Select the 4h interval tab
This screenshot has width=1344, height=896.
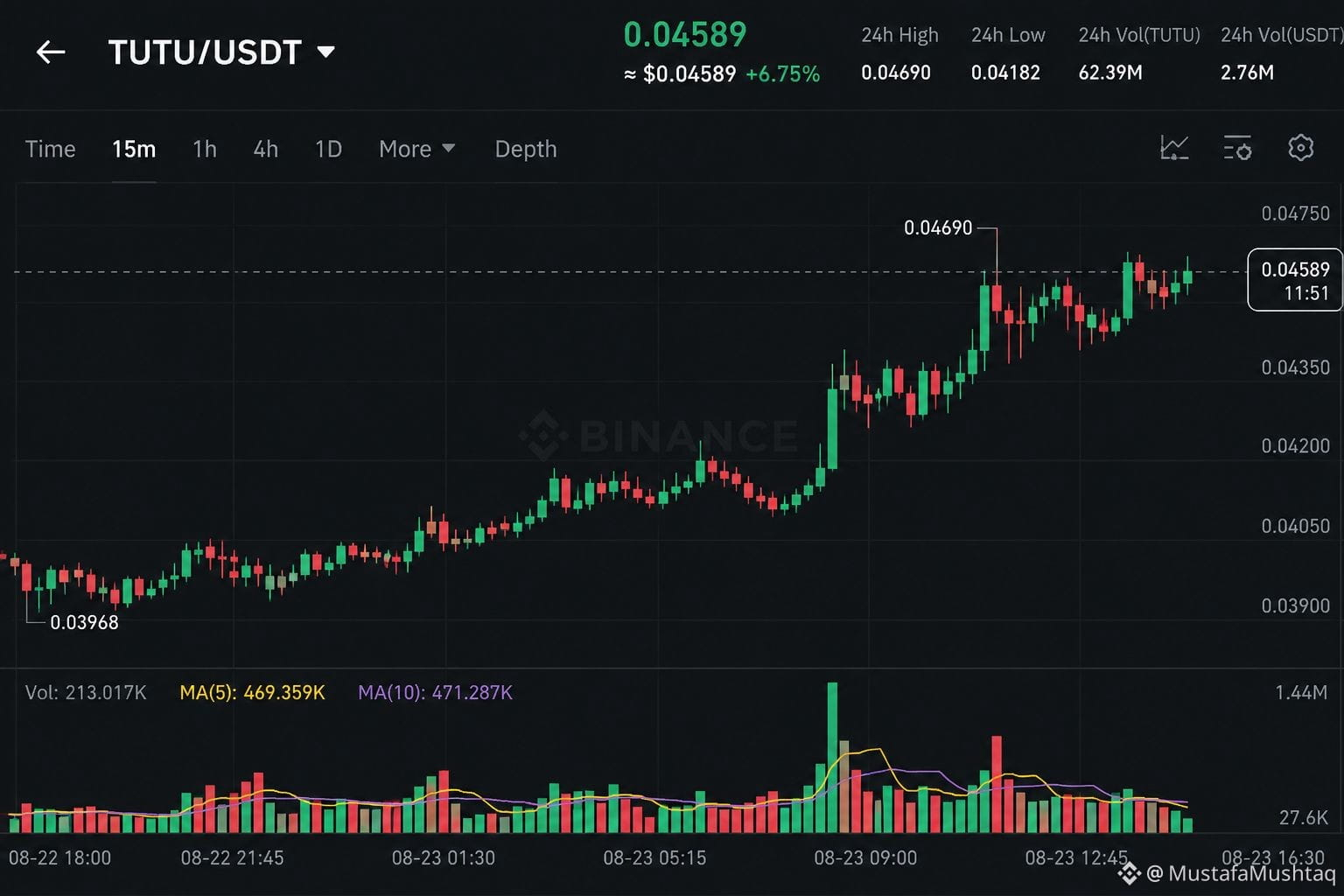266,149
